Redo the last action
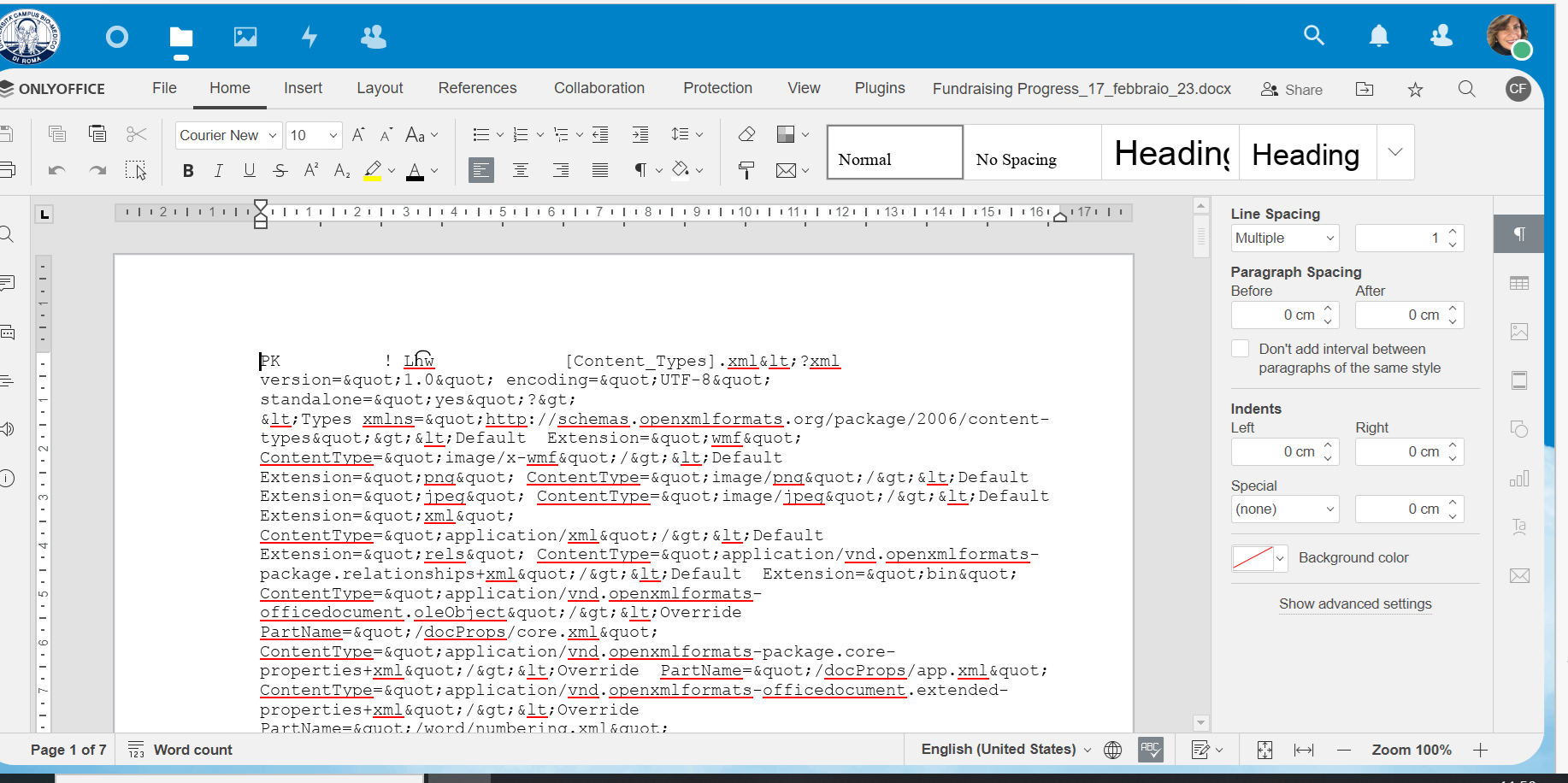 click(97, 170)
